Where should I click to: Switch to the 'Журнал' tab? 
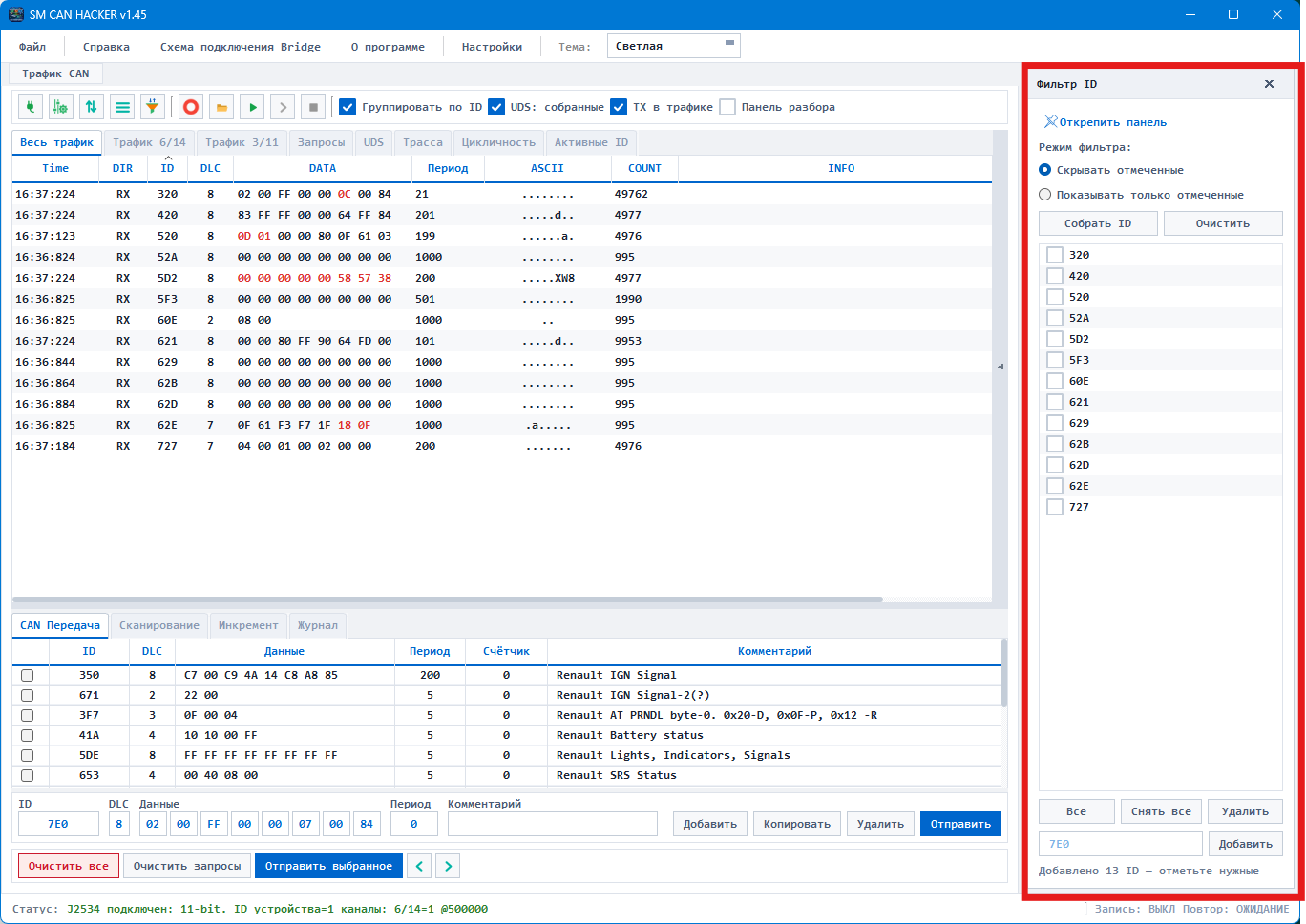click(x=317, y=625)
